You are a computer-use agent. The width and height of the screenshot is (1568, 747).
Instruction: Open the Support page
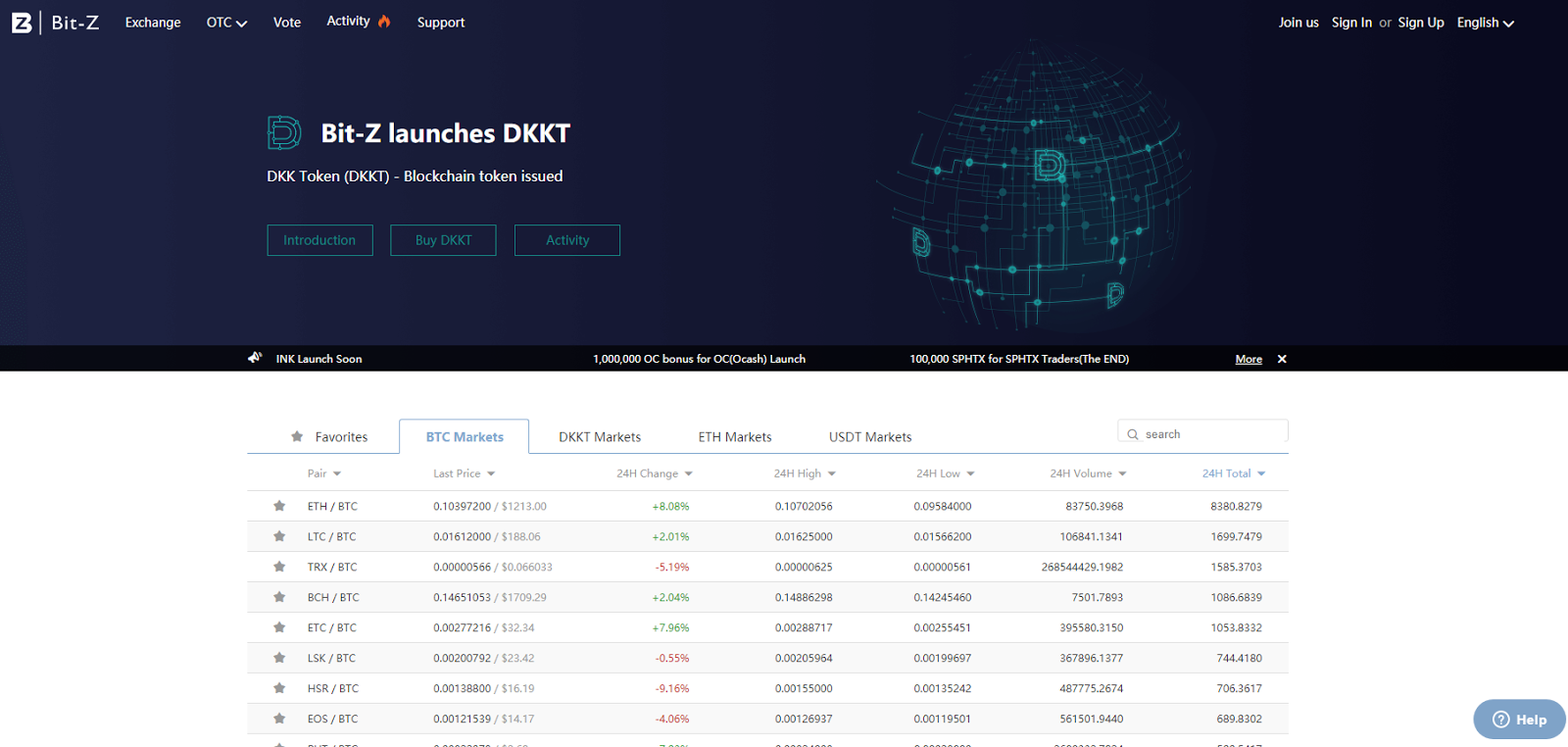pos(441,22)
